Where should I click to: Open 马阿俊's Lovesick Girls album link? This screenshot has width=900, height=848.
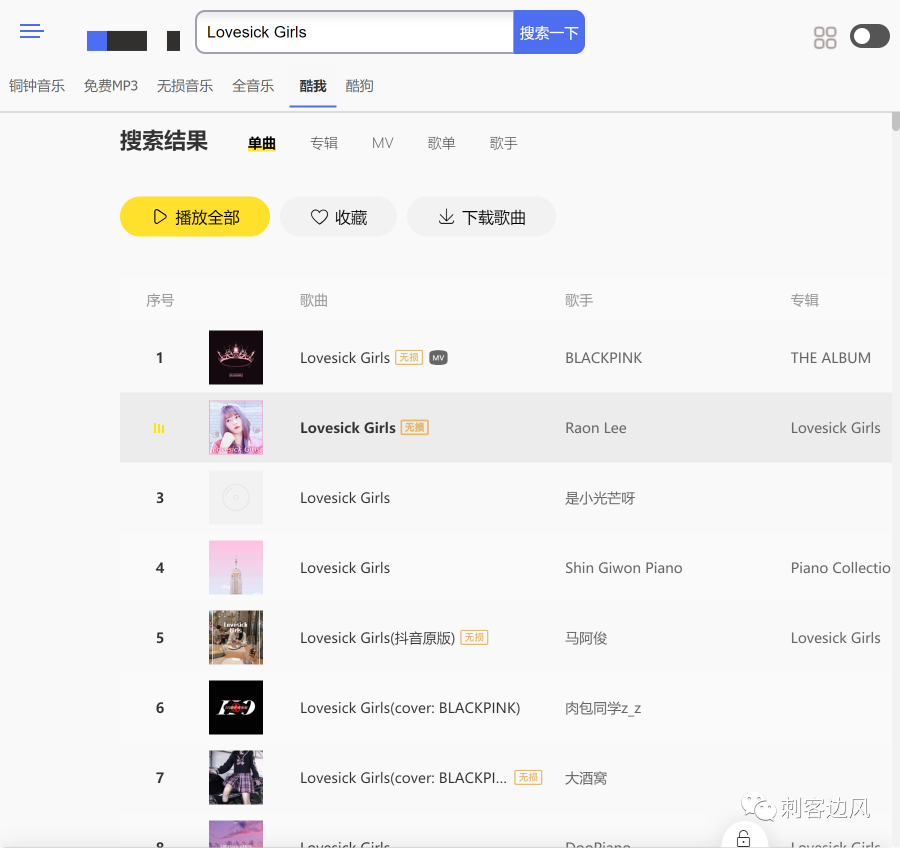tap(835, 638)
